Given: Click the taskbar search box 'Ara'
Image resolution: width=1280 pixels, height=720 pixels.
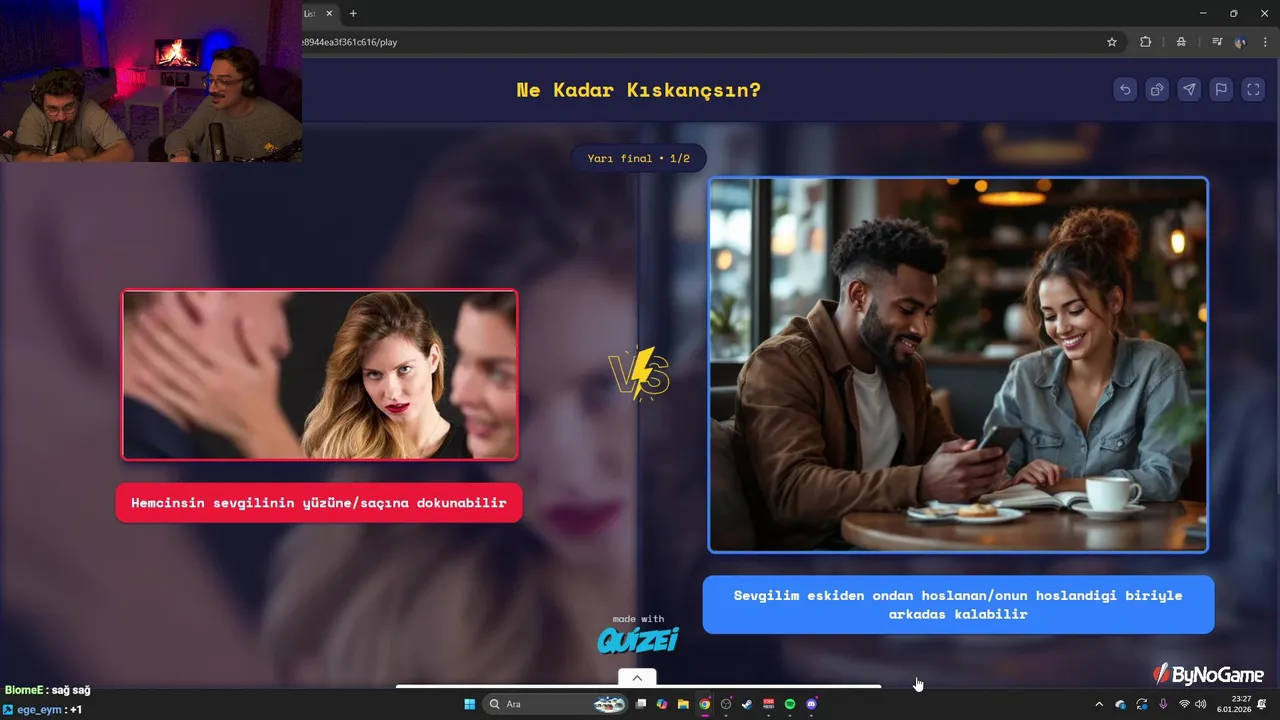Looking at the screenshot, I should tap(556, 704).
